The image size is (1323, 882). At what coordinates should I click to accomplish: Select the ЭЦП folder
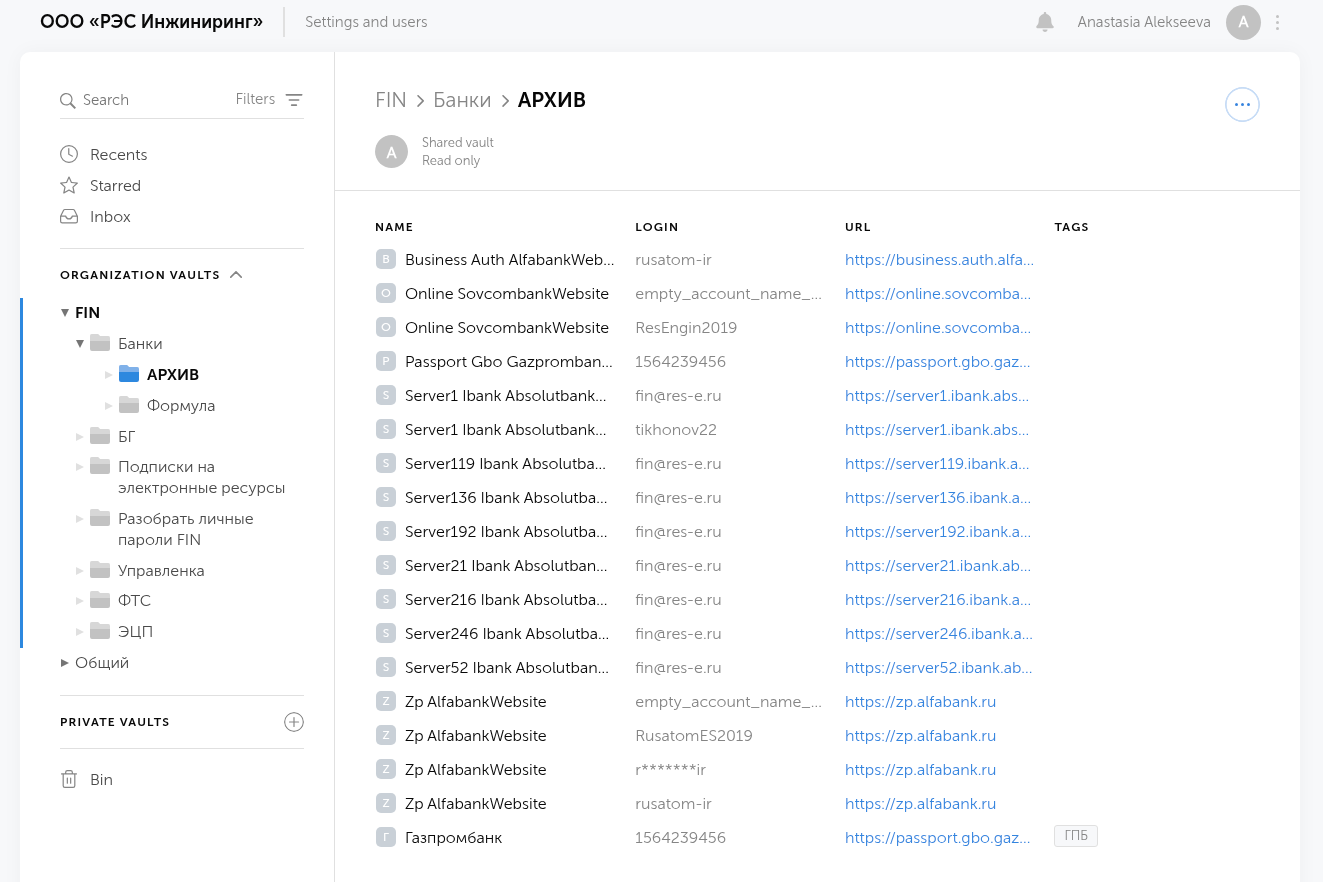tap(135, 632)
